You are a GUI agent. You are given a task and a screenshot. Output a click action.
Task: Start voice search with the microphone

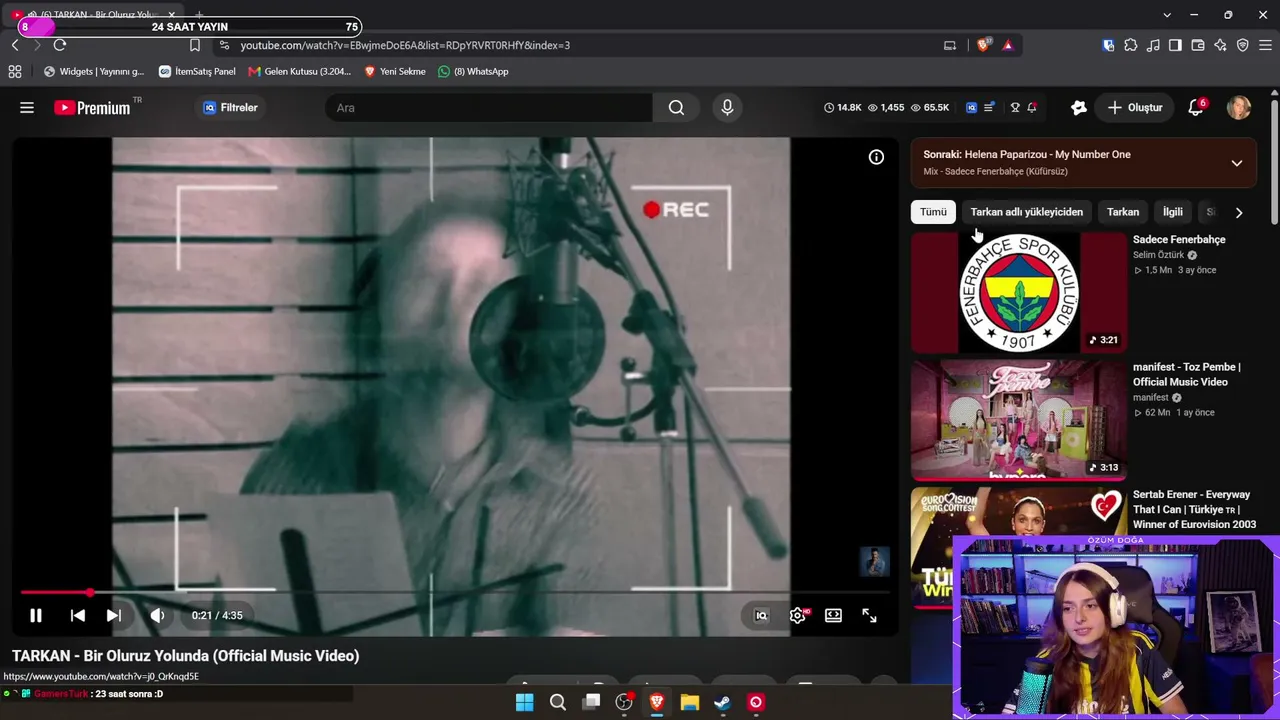(727, 108)
